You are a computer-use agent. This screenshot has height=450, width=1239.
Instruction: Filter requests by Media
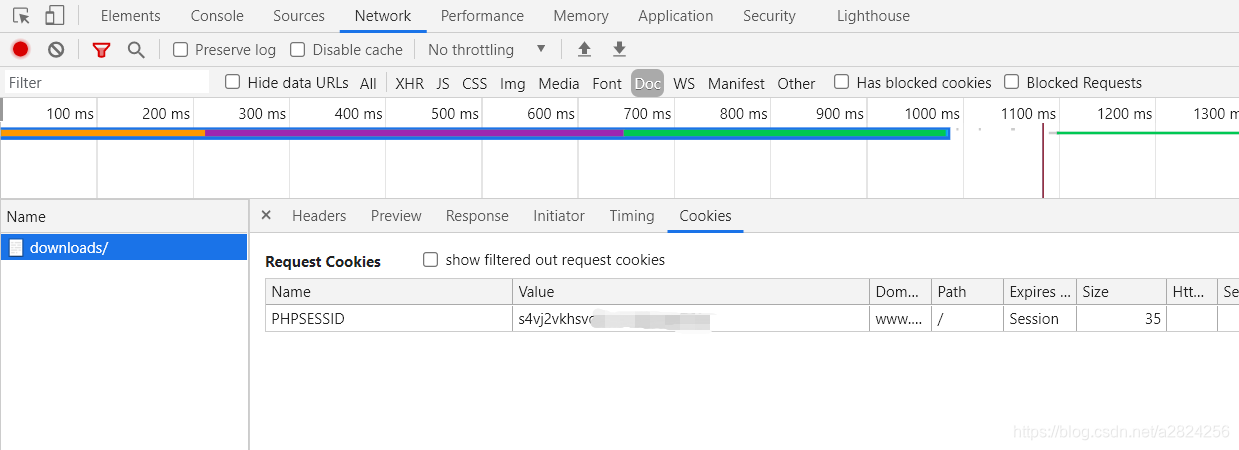coord(559,83)
